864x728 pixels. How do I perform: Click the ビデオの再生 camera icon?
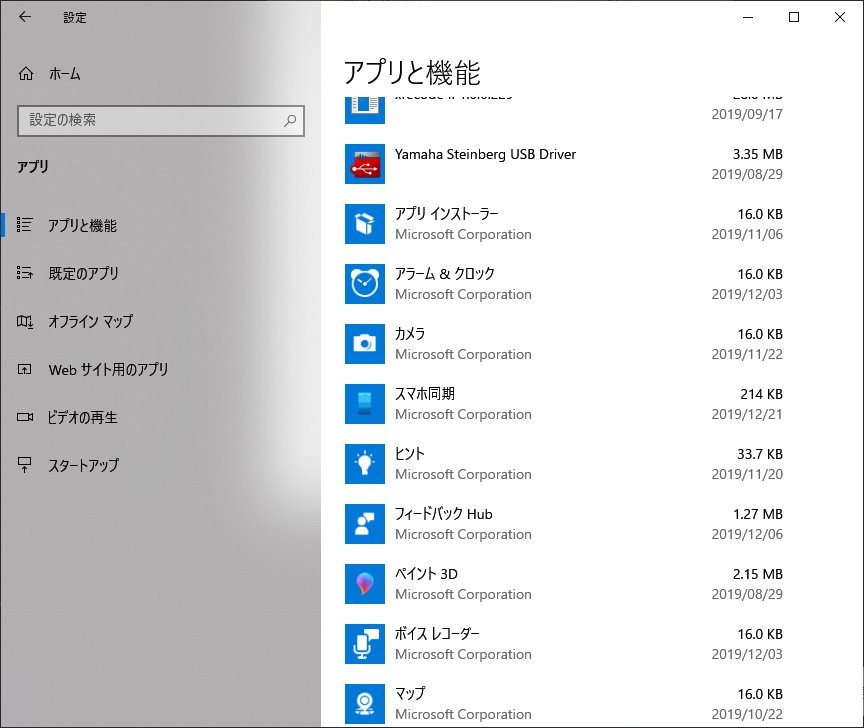(24, 417)
